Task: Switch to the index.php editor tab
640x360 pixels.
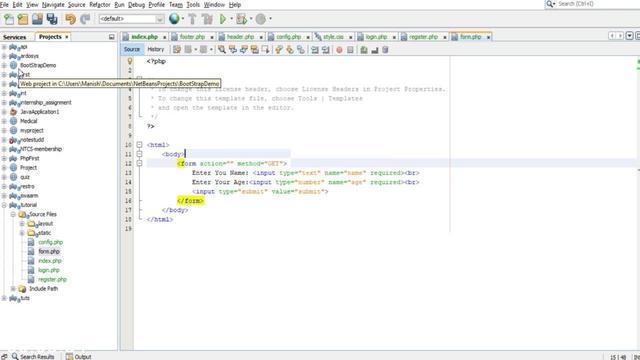Action: click(144, 37)
